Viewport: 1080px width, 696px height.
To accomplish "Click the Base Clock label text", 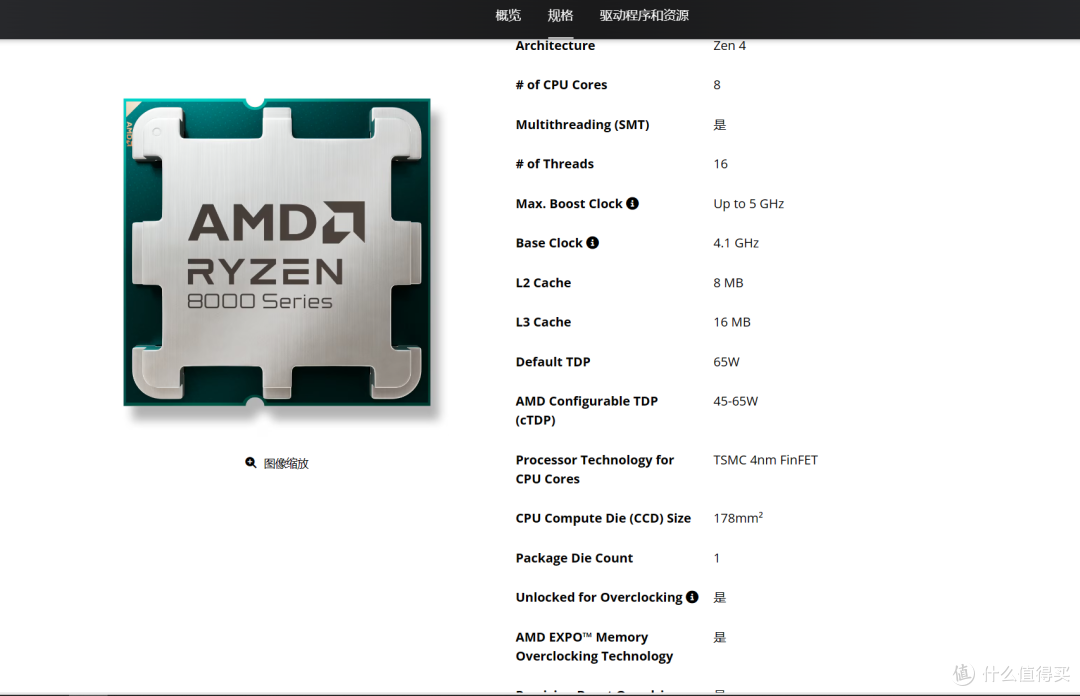I will 549,243.
